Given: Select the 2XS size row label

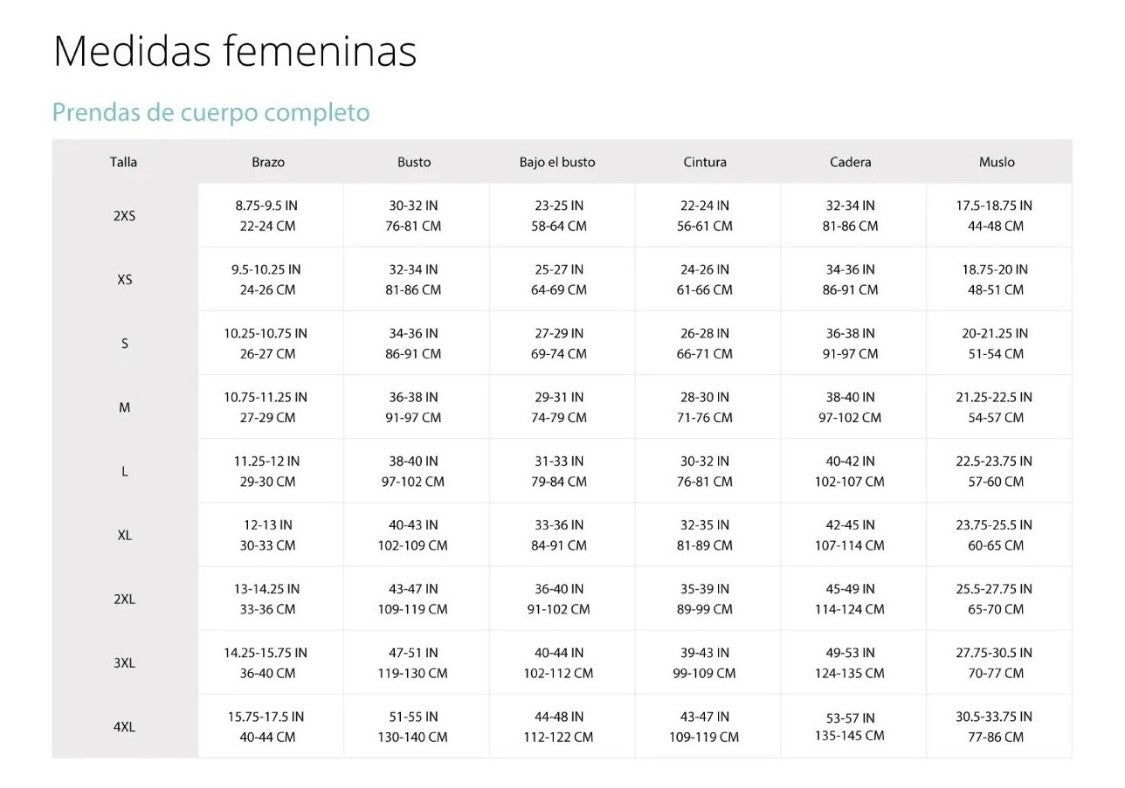Looking at the screenshot, I should tap(124, 215).
